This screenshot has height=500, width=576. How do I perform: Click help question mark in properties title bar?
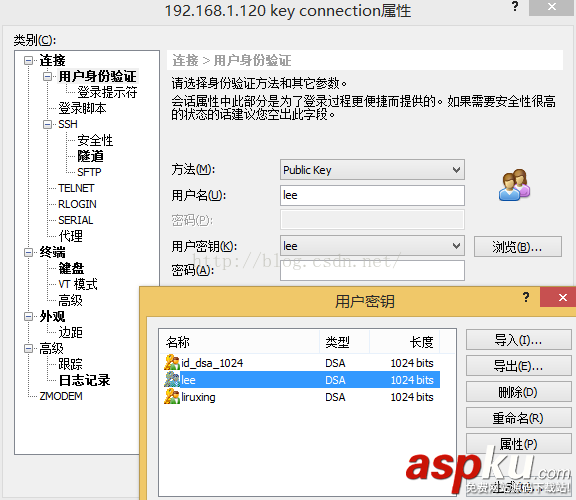click(515, 6)
